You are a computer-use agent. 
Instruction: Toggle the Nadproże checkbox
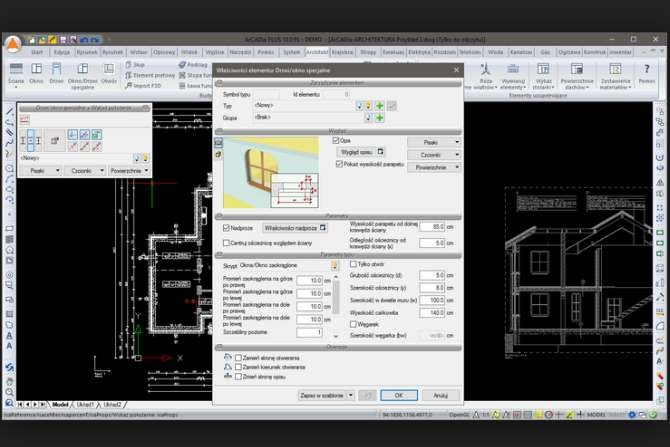tap(226, 228)
